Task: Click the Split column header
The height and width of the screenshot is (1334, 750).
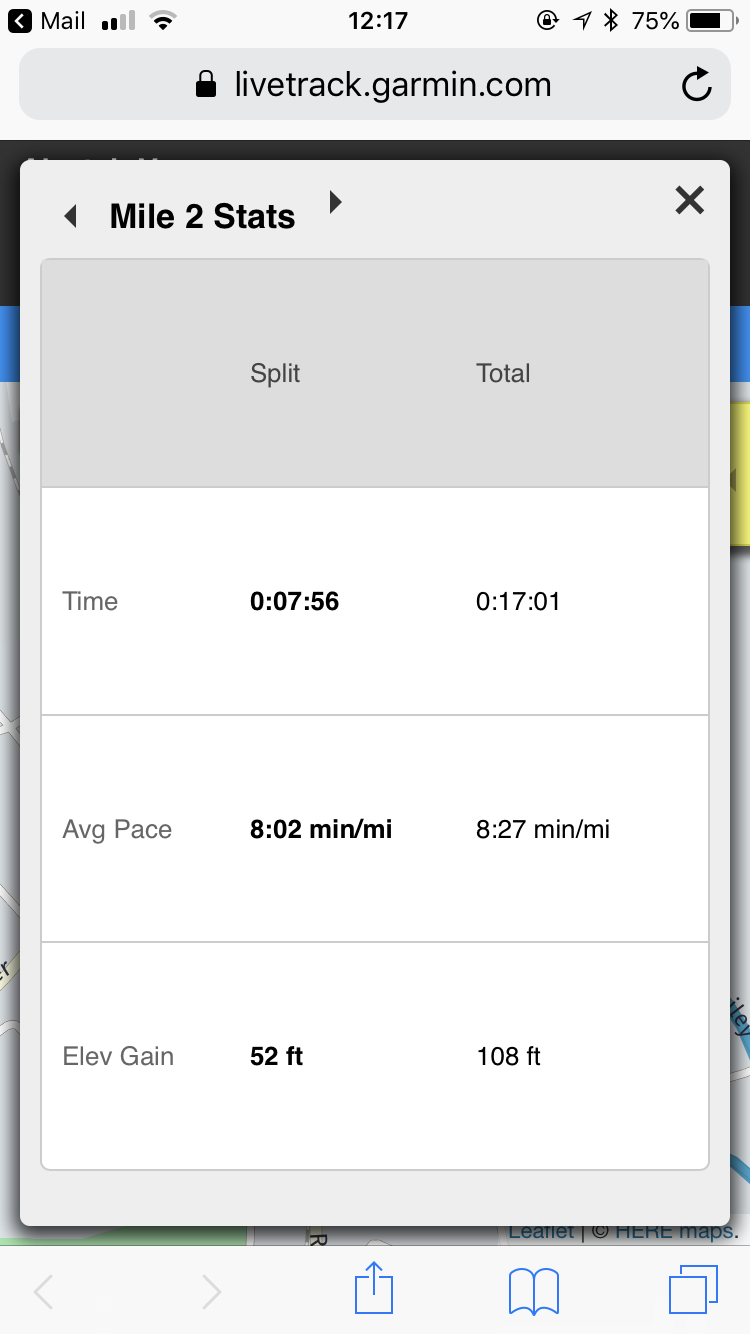Action: [275, 374]
